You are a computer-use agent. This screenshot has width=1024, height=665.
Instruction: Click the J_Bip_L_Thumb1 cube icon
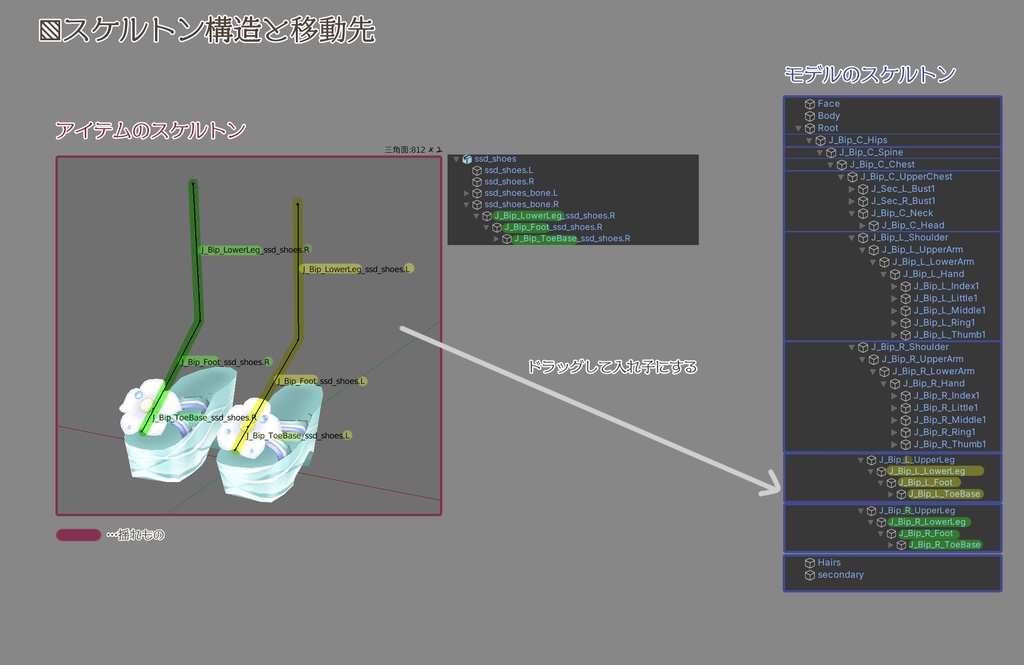(906, 335)
